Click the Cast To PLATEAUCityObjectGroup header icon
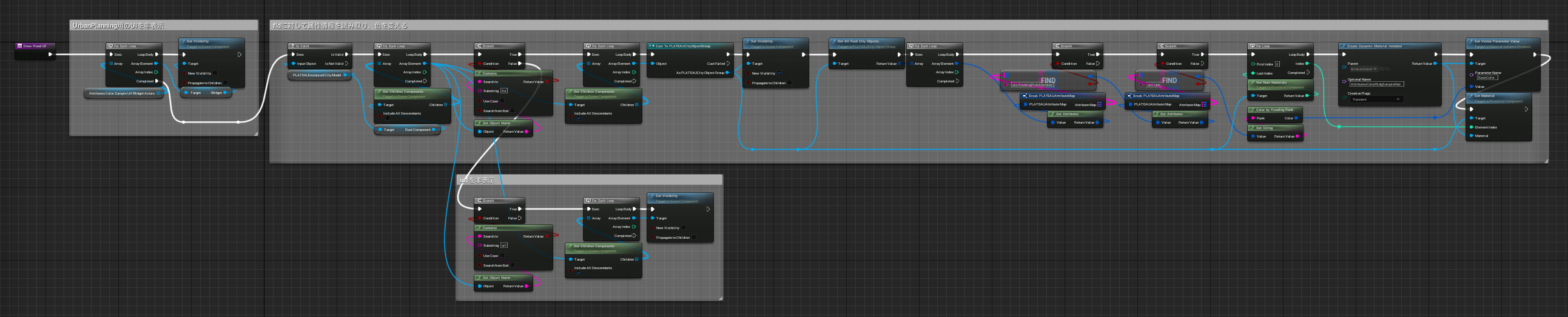 (651, 45)
